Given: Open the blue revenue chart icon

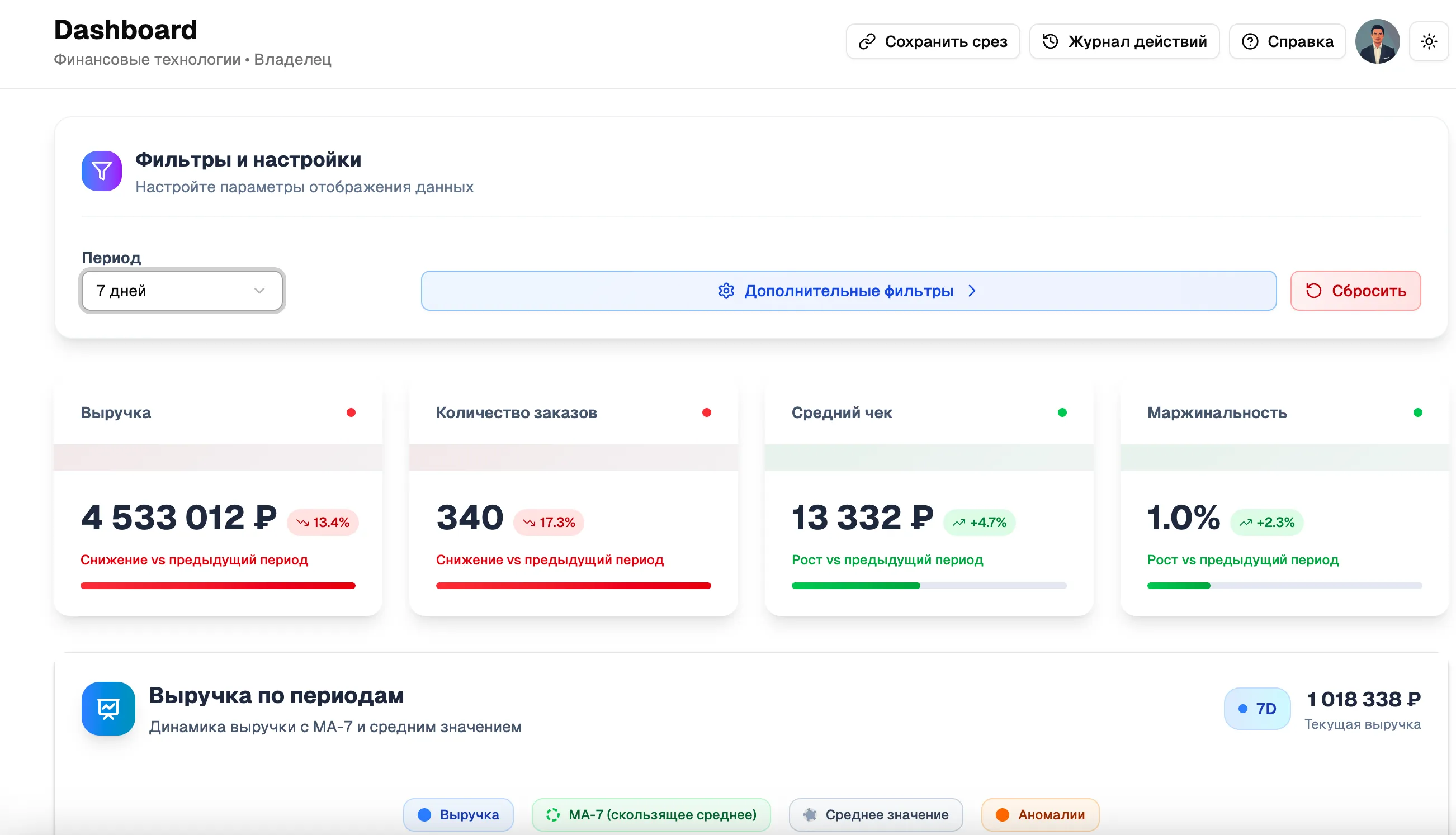Looking at the screenshot, I should pyautogui.click(x=107, y=709).
